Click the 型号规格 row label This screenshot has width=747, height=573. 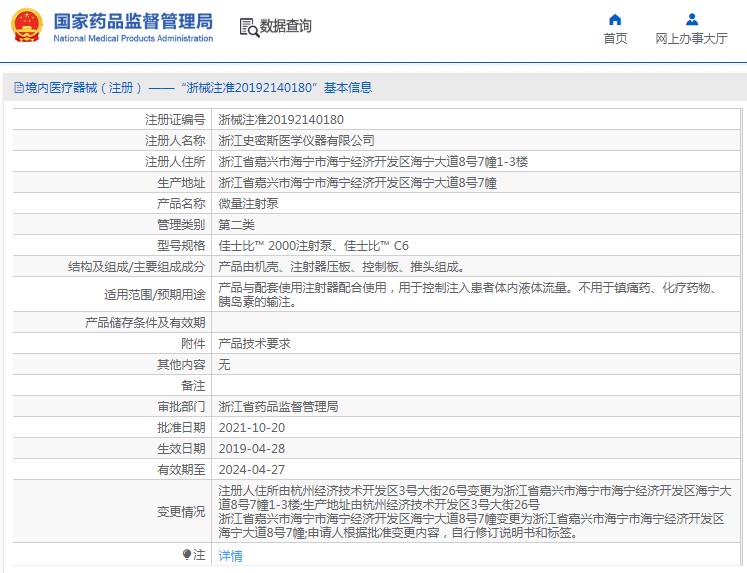point(181,246)
